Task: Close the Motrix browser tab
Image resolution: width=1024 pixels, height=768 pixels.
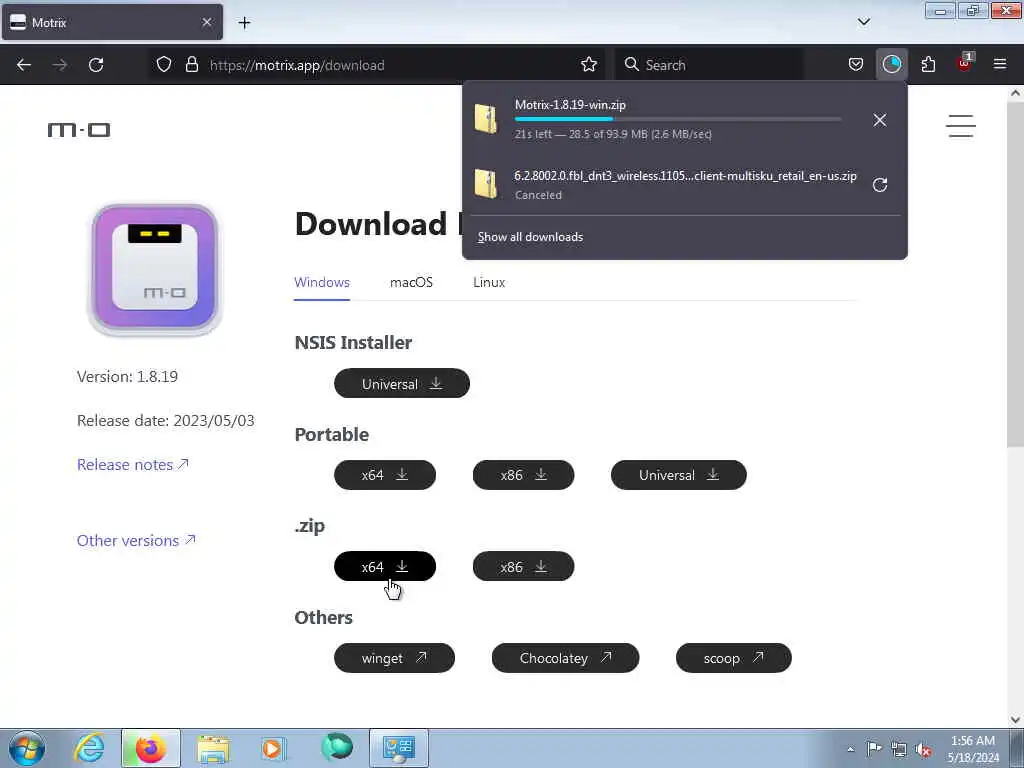Action: [x=207, y=23]
